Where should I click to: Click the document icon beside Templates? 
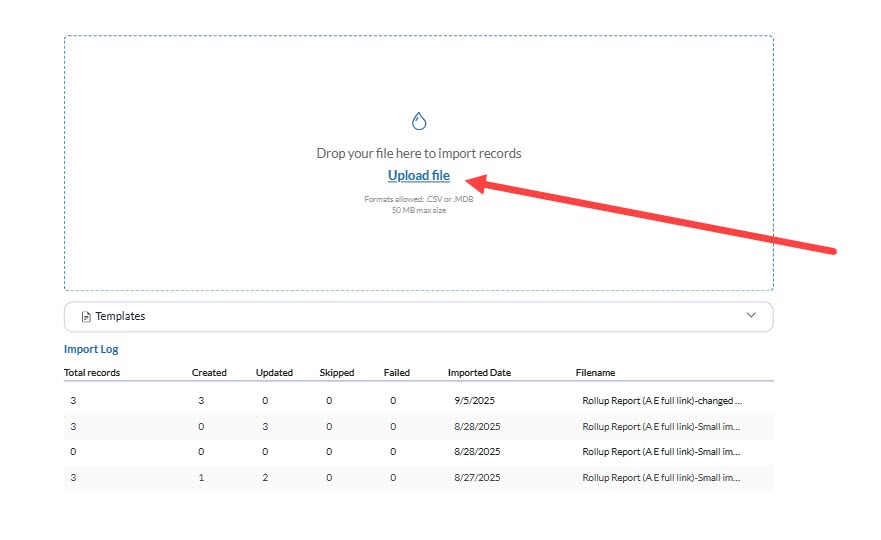[86, 317]
